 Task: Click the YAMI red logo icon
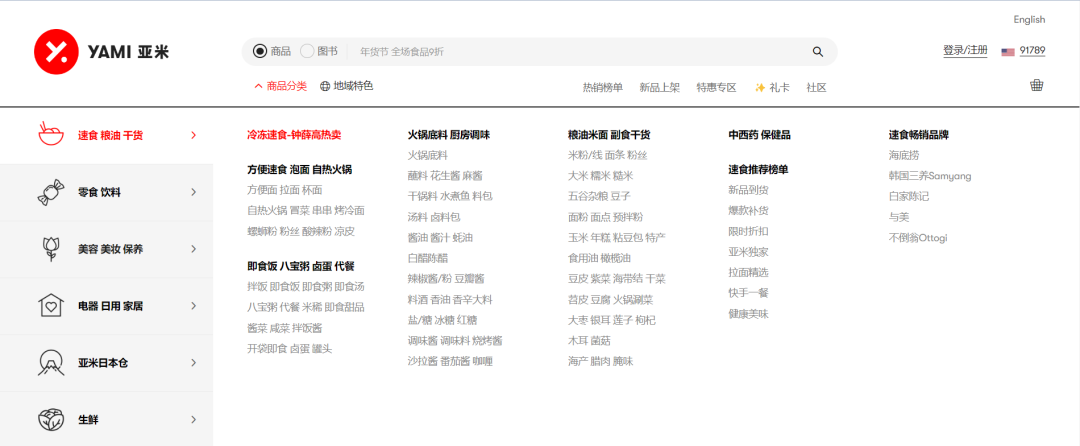click(56, 51)
